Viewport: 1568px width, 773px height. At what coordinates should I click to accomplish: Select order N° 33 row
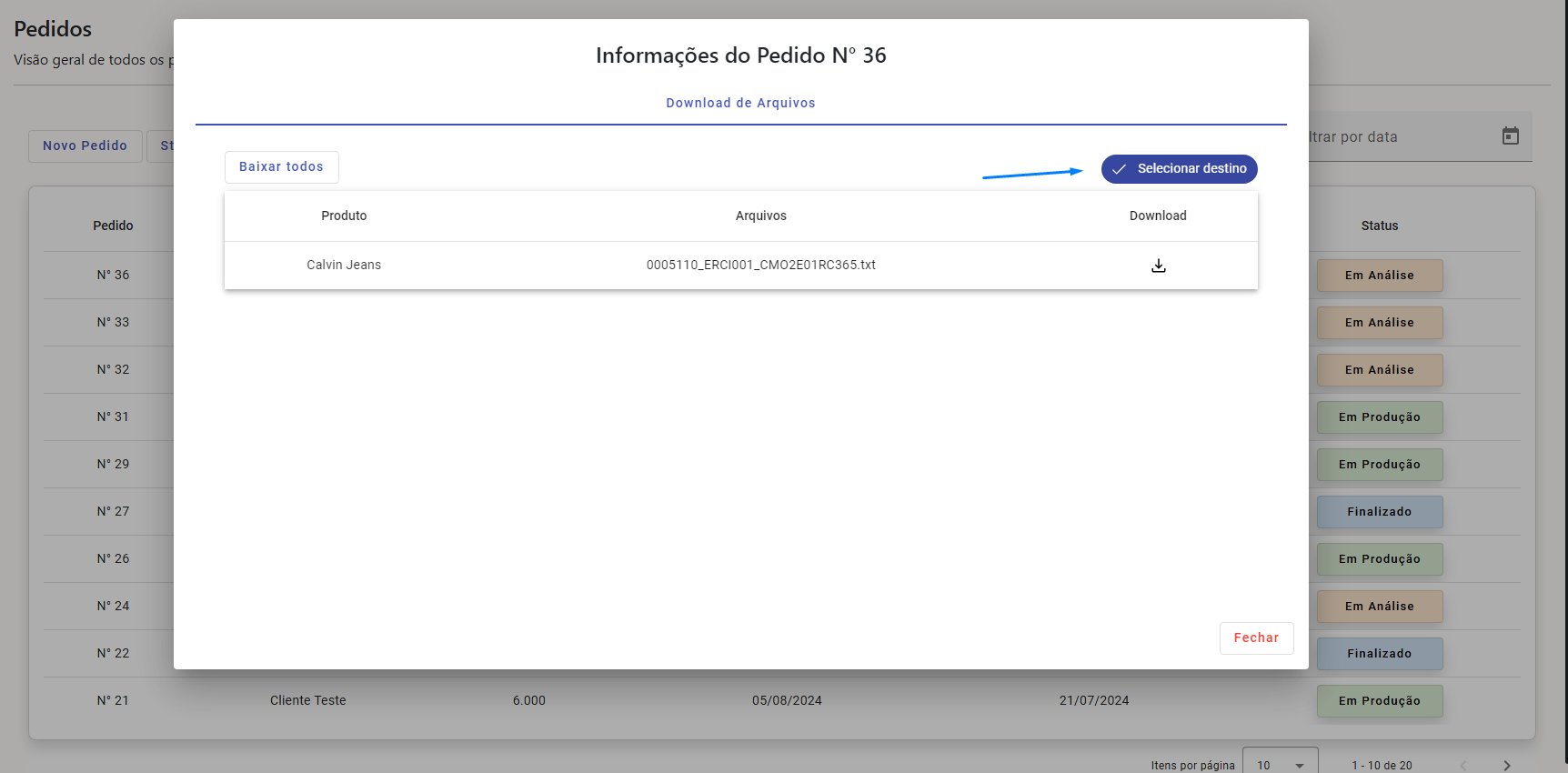[x=113, y=323]
